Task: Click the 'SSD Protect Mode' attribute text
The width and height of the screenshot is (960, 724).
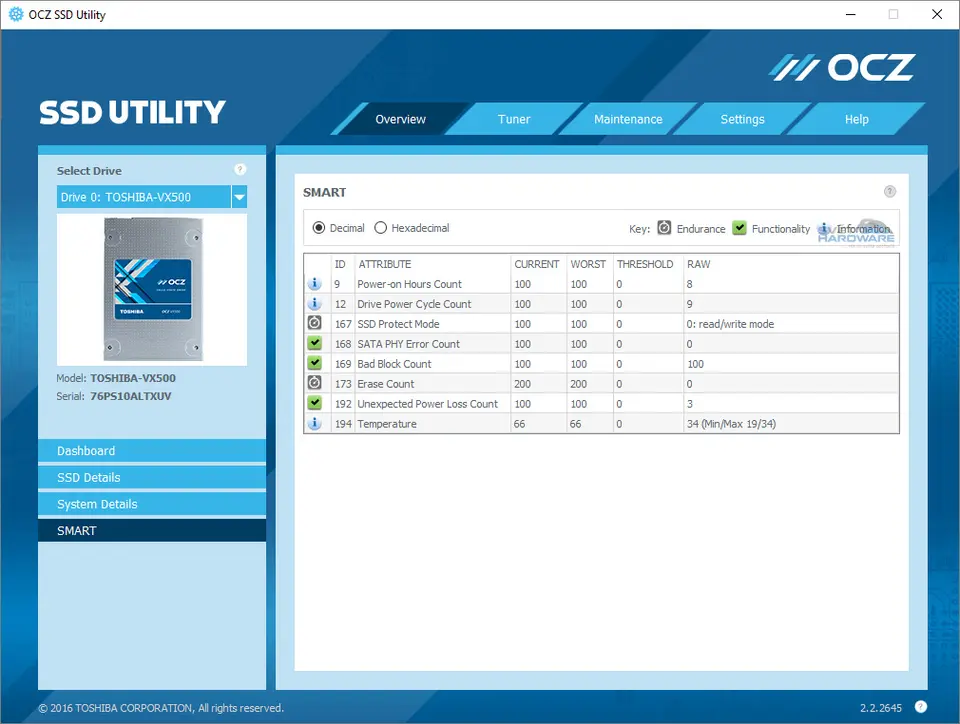Action: click(x=399, y=324)
